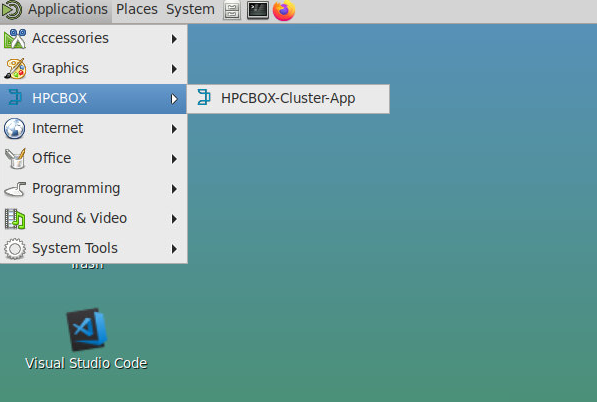Click the HPCBOX-Cluster-App icon
The width and height of the screenshot is (597, 402).
point(204,97)
